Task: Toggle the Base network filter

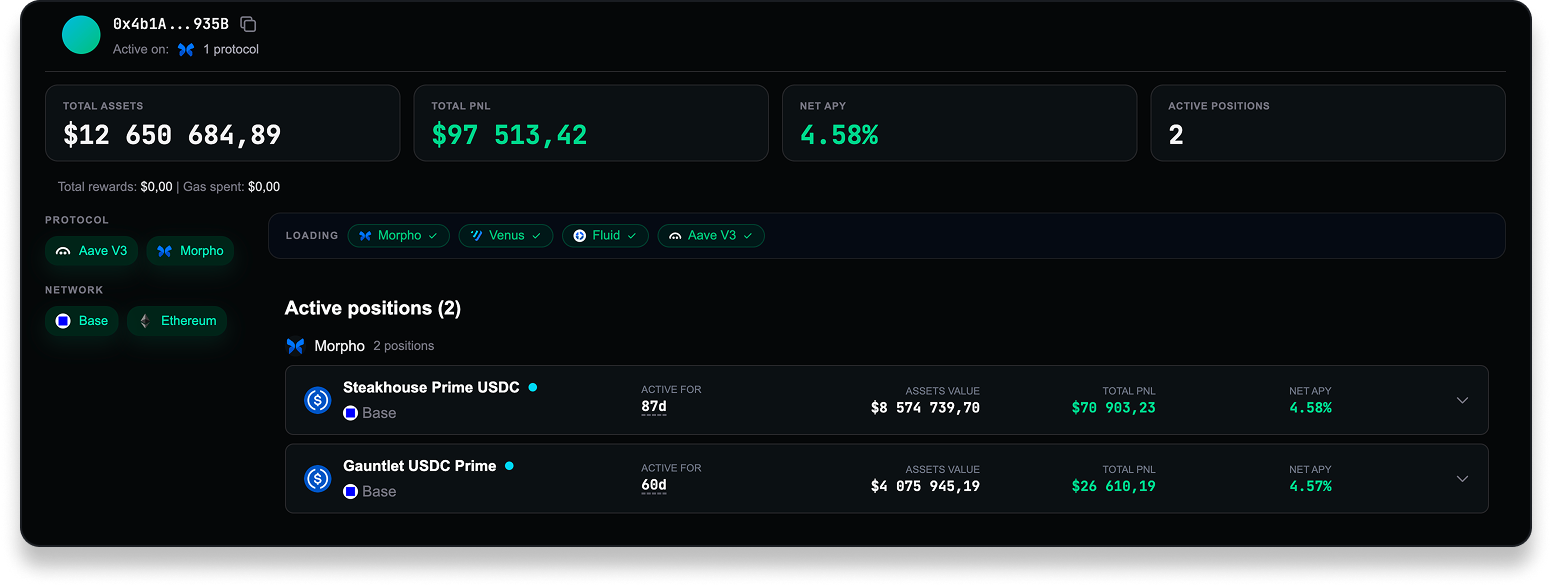Action: pyautogui.click(x=82, y=321)
